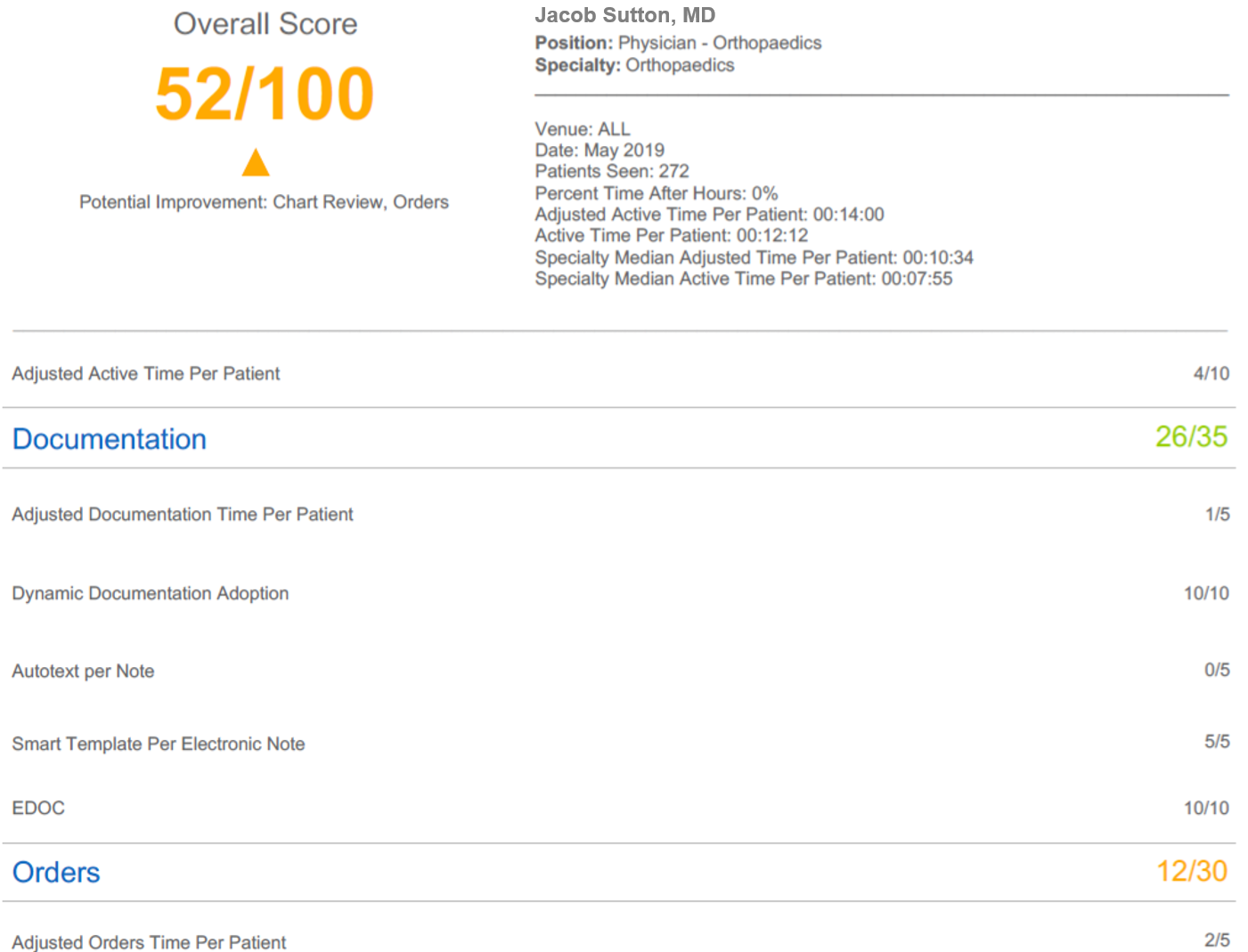The height and width of the screenshot is (952, 1248).
Task: Click Adjusted Orders Time Per Patient
Action: pyautogui.click(x=150, y=941)
